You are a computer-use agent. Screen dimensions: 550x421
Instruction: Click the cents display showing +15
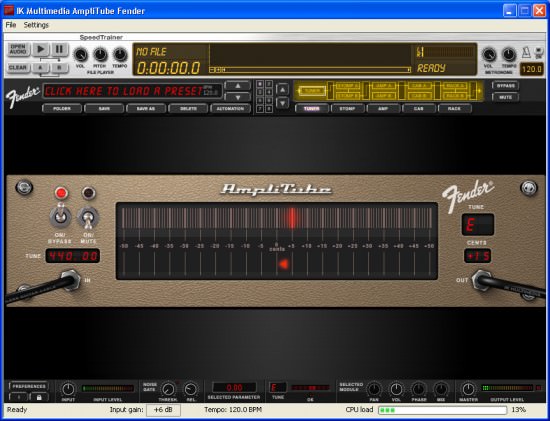click(478, 256)
